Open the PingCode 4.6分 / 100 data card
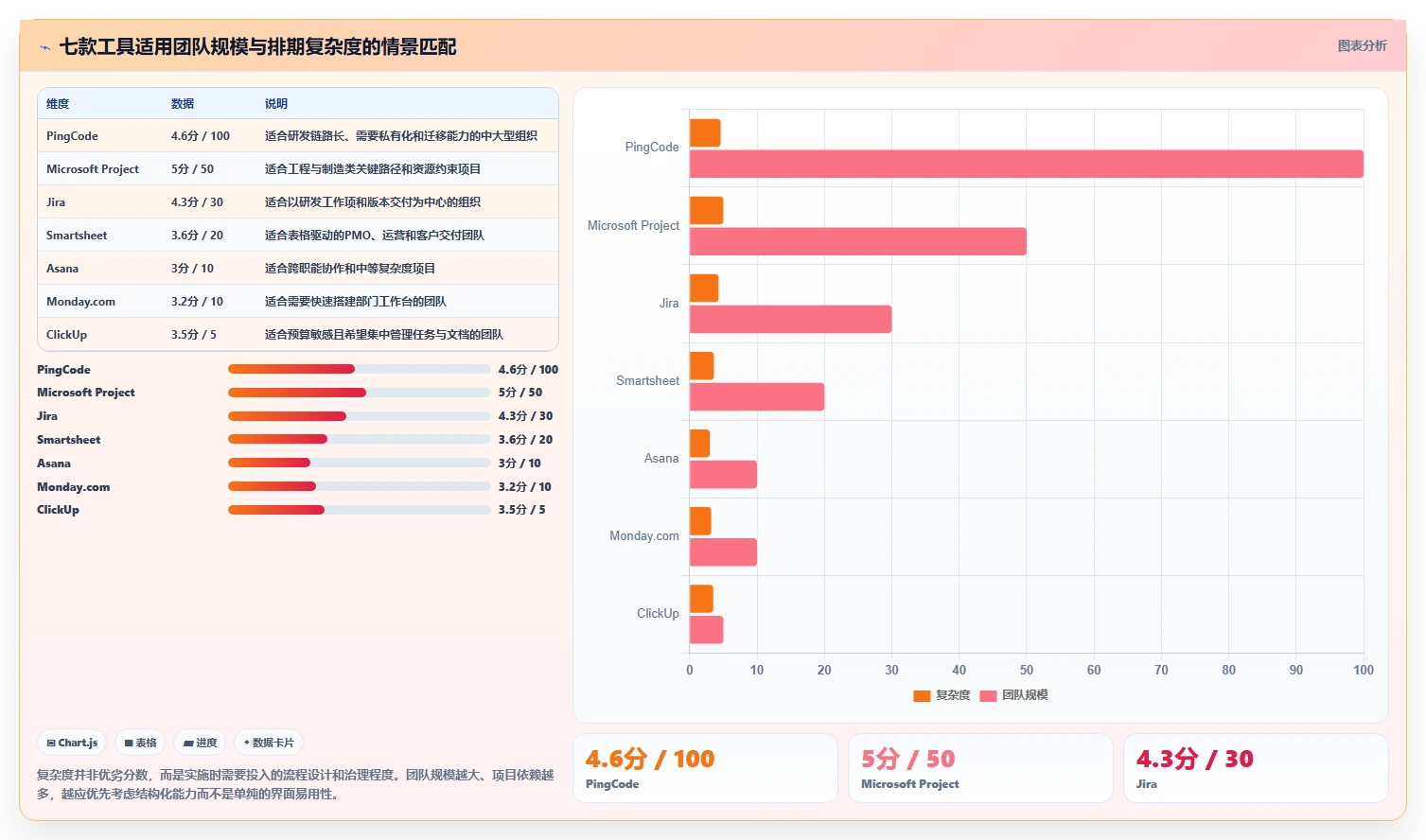This screenshot has height=840, width=1426. pos(705,768)
